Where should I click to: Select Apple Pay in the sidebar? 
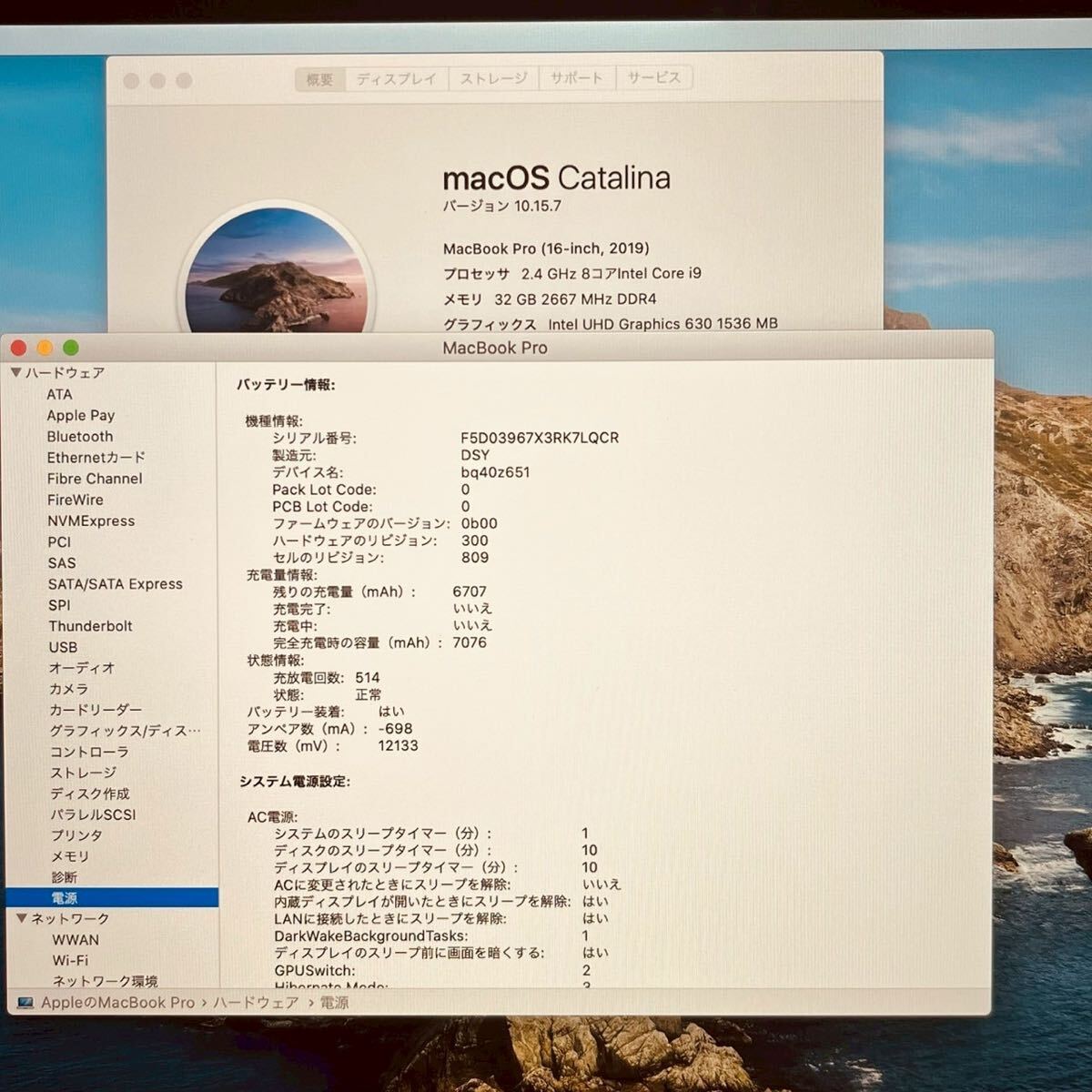coord(81,415)
